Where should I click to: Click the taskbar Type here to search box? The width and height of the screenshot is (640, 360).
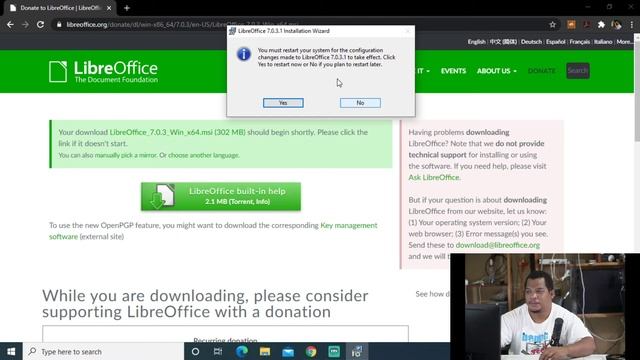point(103,351)
